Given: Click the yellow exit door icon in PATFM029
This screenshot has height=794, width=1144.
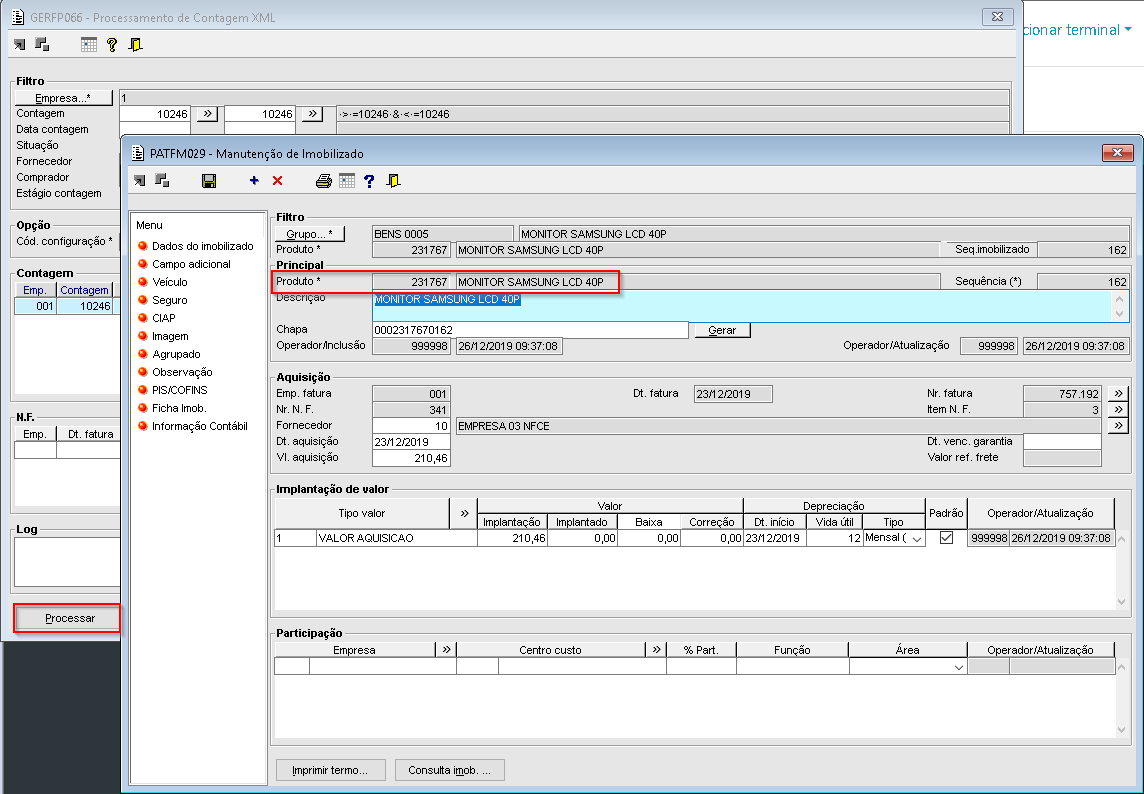Looking at the screenshot, I should [x=394, y=181].
